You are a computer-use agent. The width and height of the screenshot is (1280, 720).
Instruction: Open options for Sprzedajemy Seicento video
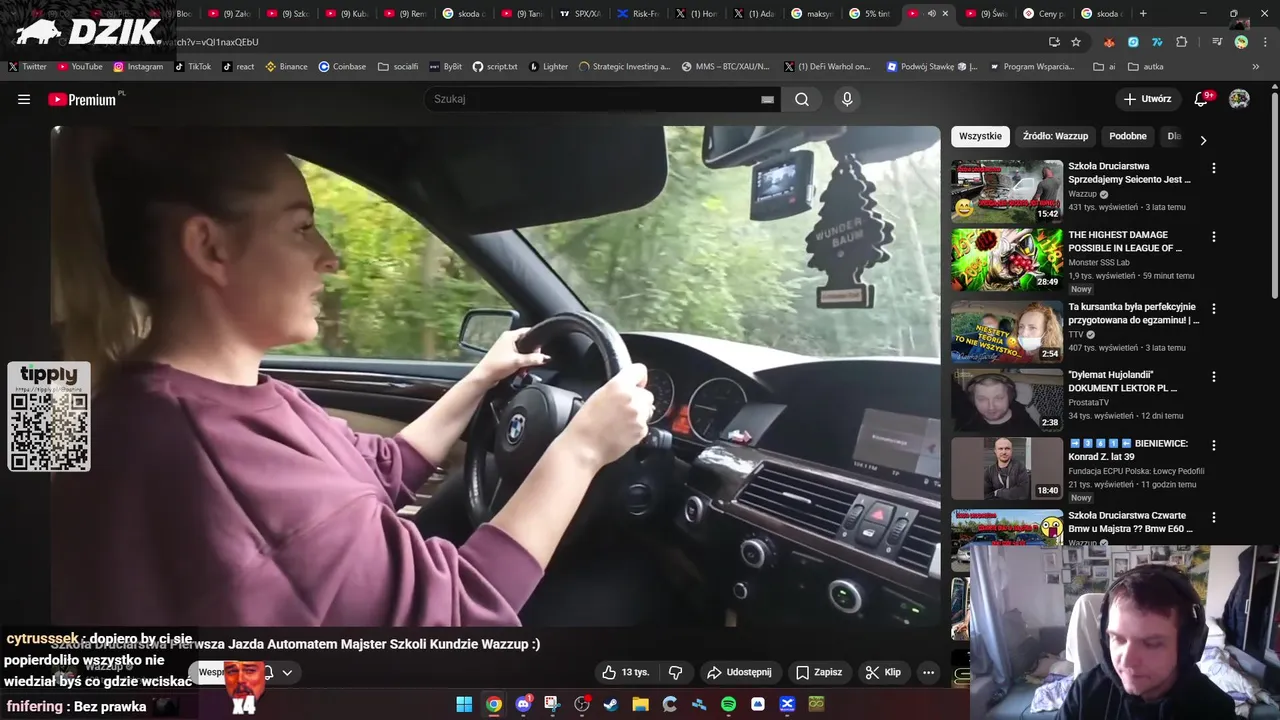1214,169
